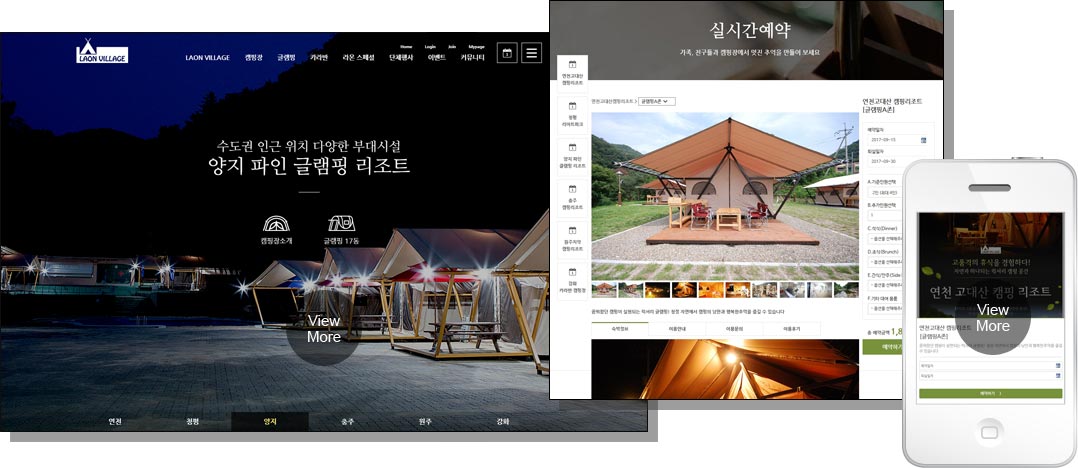Open the calendar reservation icon in header
This screenshot has height=468, width=1078.
pos(507,53)
